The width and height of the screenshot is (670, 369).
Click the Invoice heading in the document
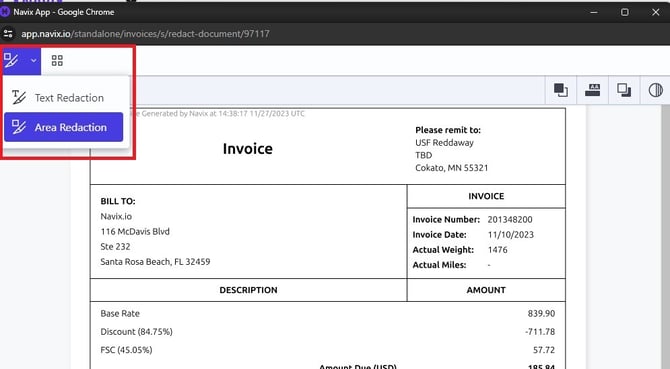(247, 149)
